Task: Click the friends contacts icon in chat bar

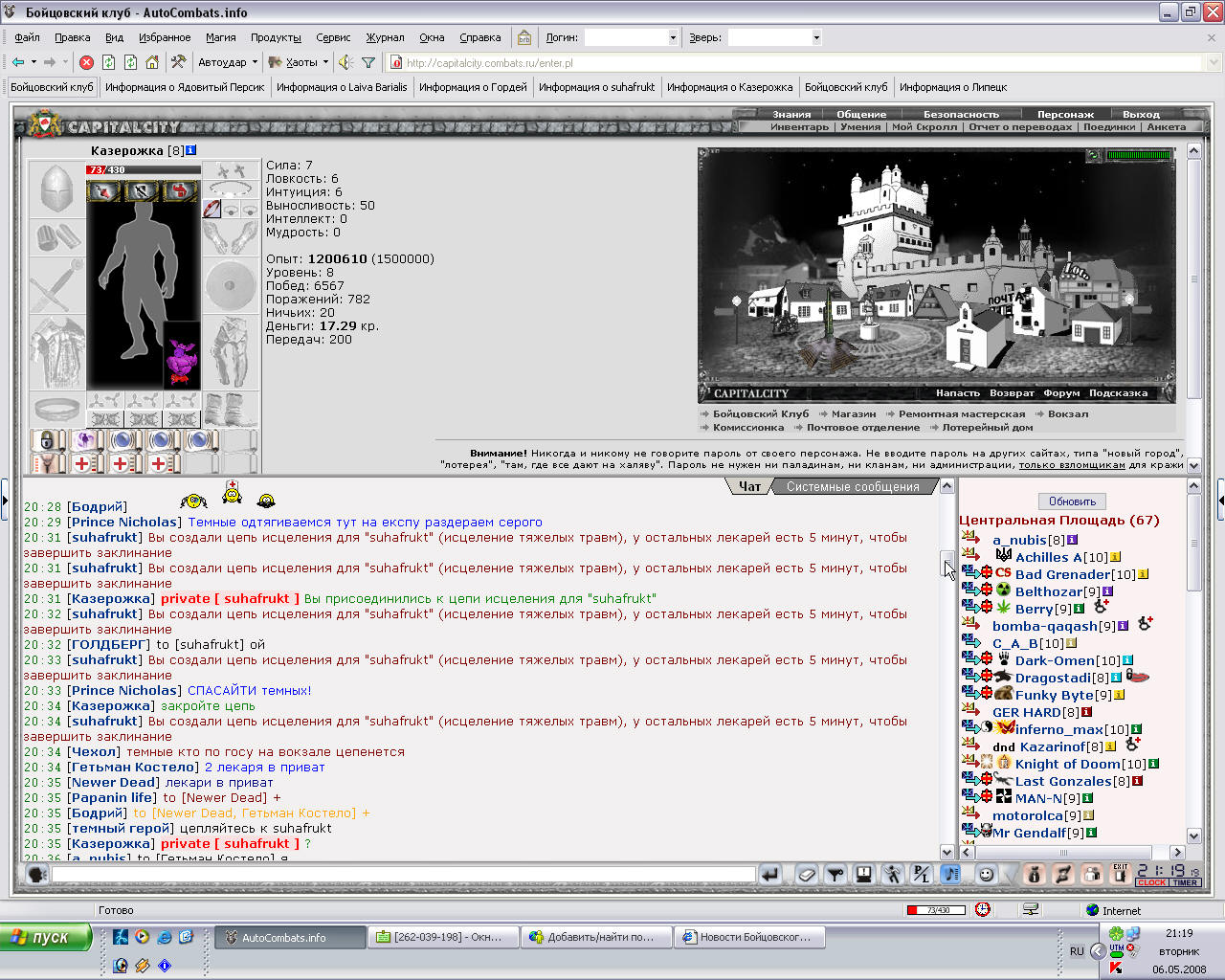Action: tap(1092, 874)
